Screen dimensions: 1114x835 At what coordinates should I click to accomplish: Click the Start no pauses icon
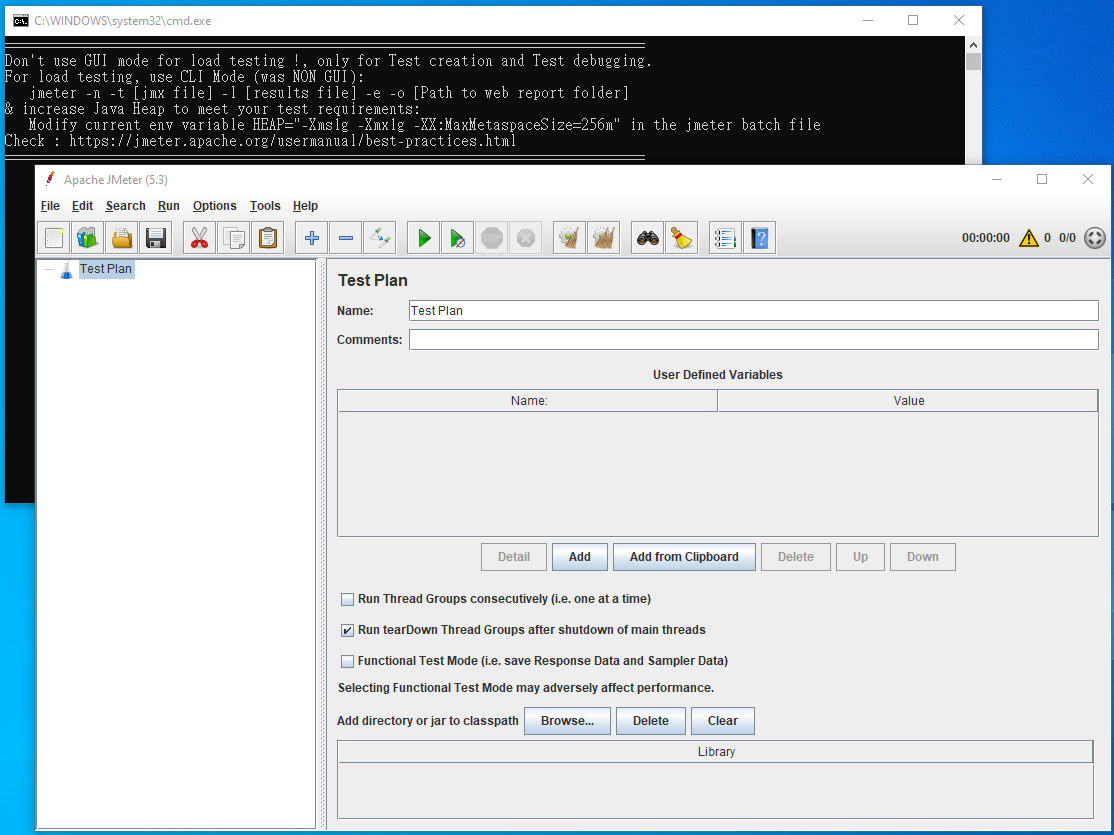(x=458, y=238)
